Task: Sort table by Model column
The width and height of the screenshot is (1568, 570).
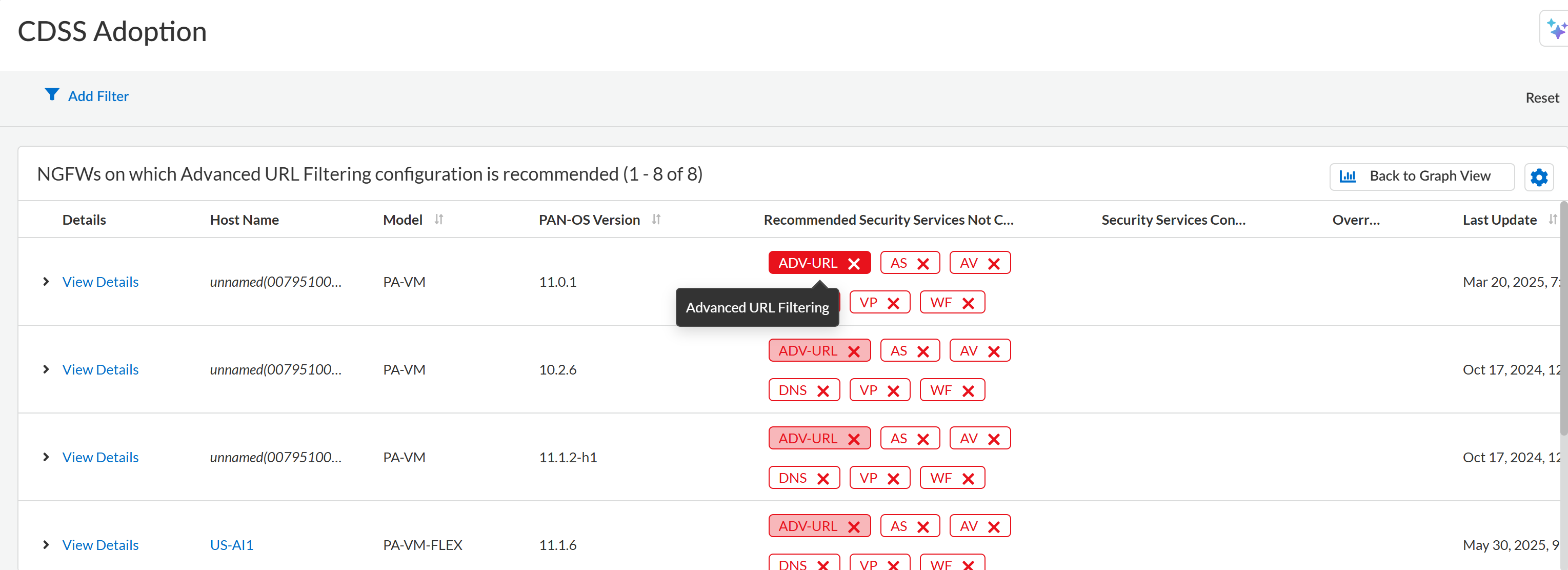Action: pyautogui.click(x=439, y=219)
